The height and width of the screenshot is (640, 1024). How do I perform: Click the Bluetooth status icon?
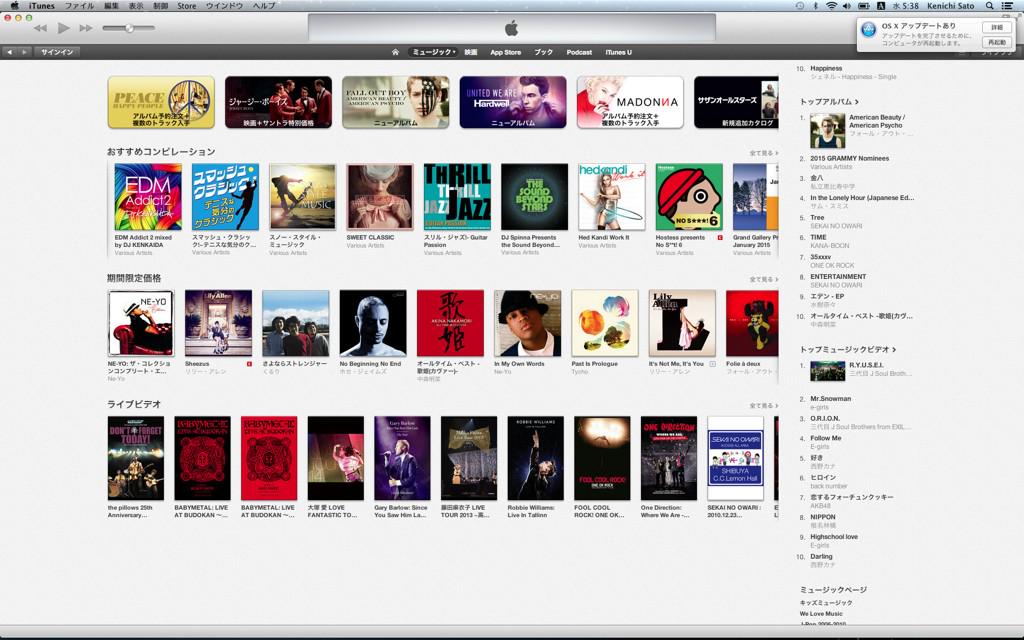click(x=816, y=5)
